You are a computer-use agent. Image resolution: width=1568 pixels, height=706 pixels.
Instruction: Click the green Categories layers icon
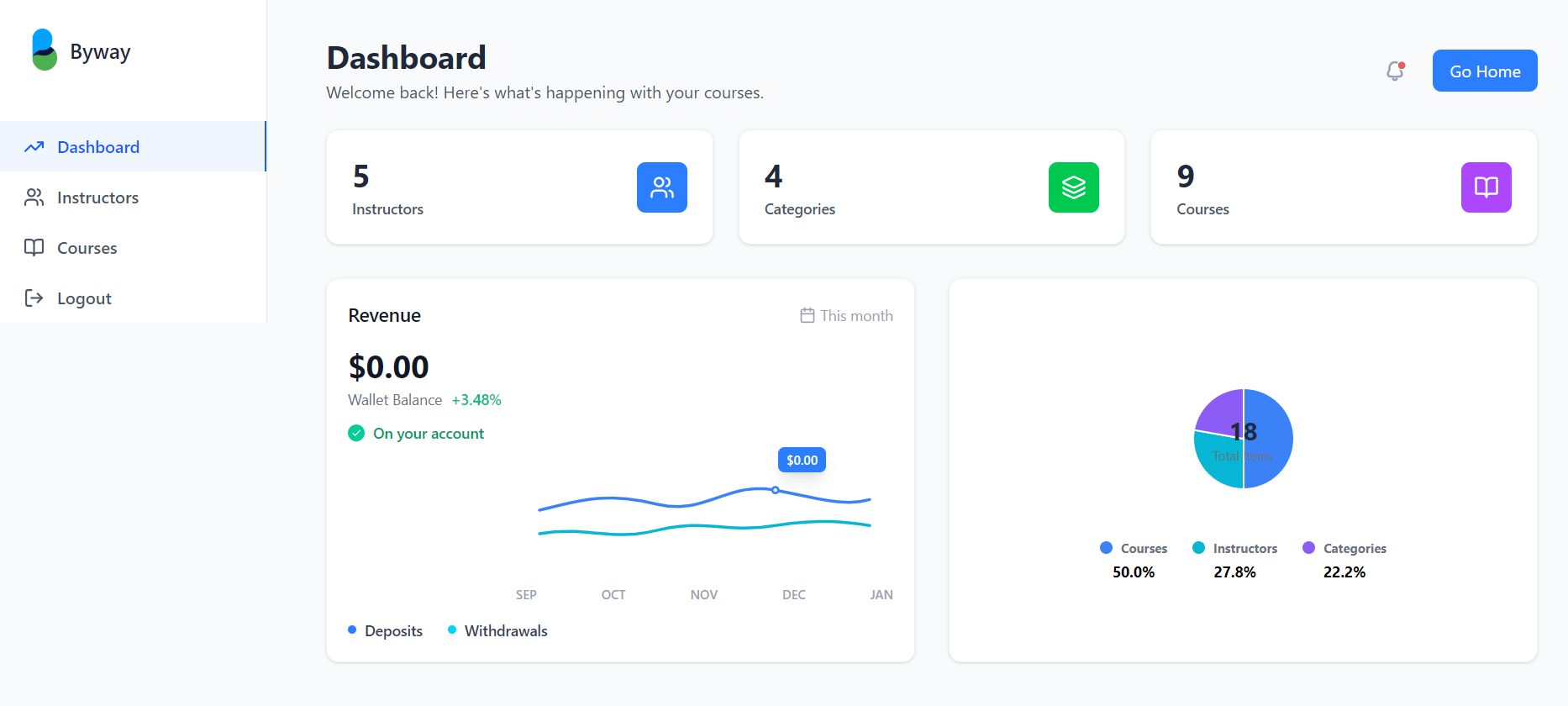coord(1073,187)
